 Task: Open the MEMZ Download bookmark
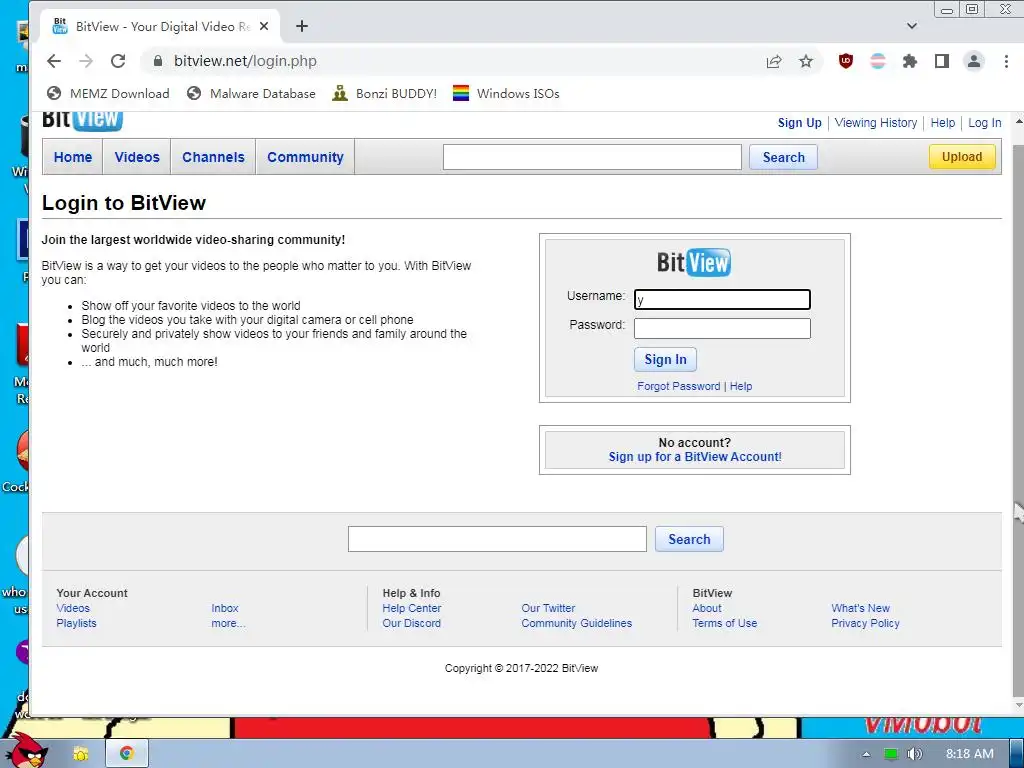(x=108, y=93)
